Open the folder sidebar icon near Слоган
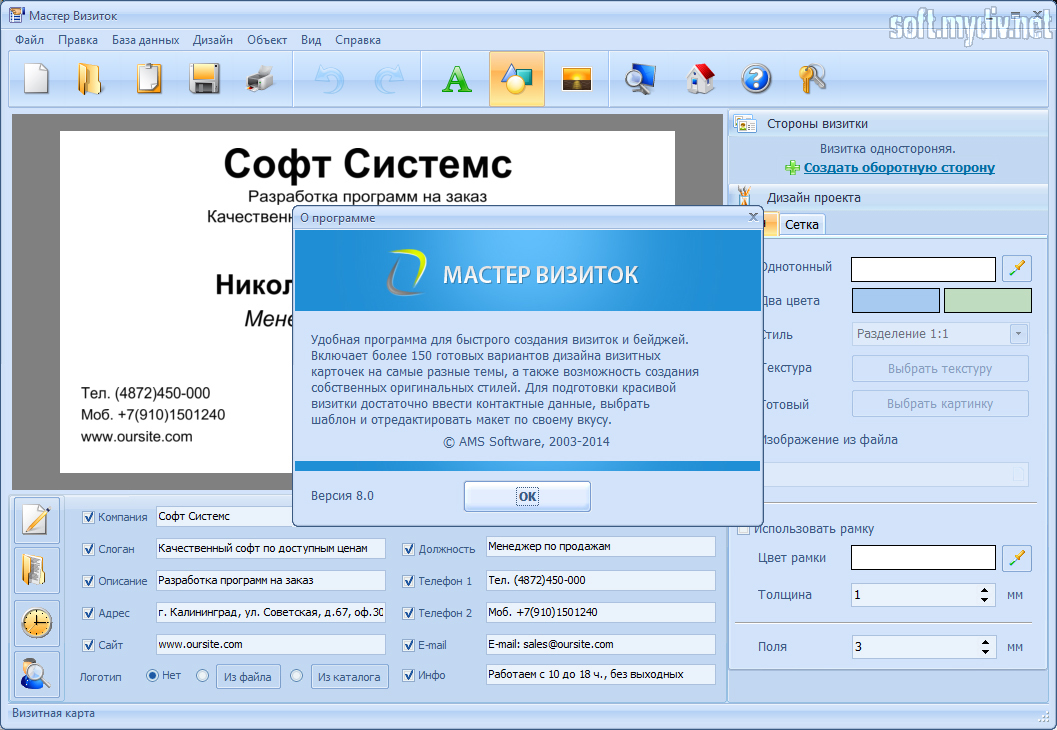The width and height of the screenshot is (1057, 730). click(x=37, y=570)
